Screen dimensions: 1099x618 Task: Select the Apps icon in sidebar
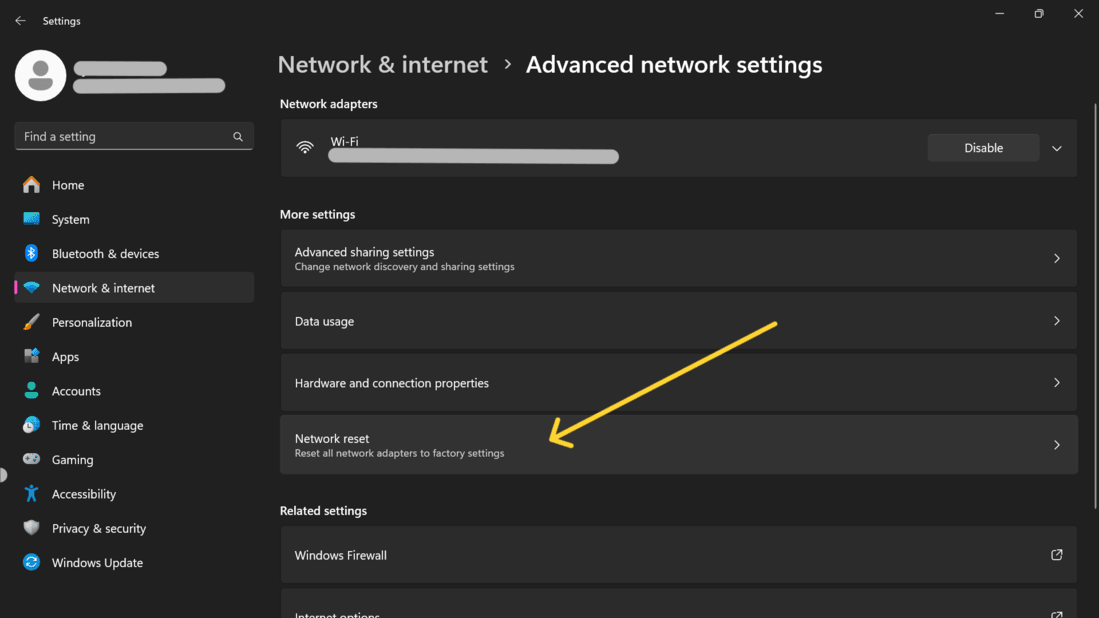(x=32, y=357)
